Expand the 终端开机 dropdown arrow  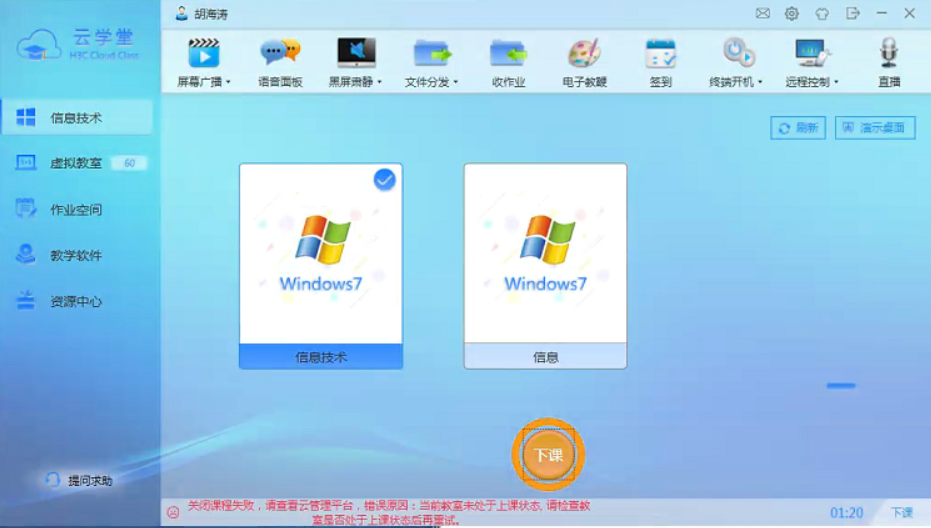click(x=761, y=82)
